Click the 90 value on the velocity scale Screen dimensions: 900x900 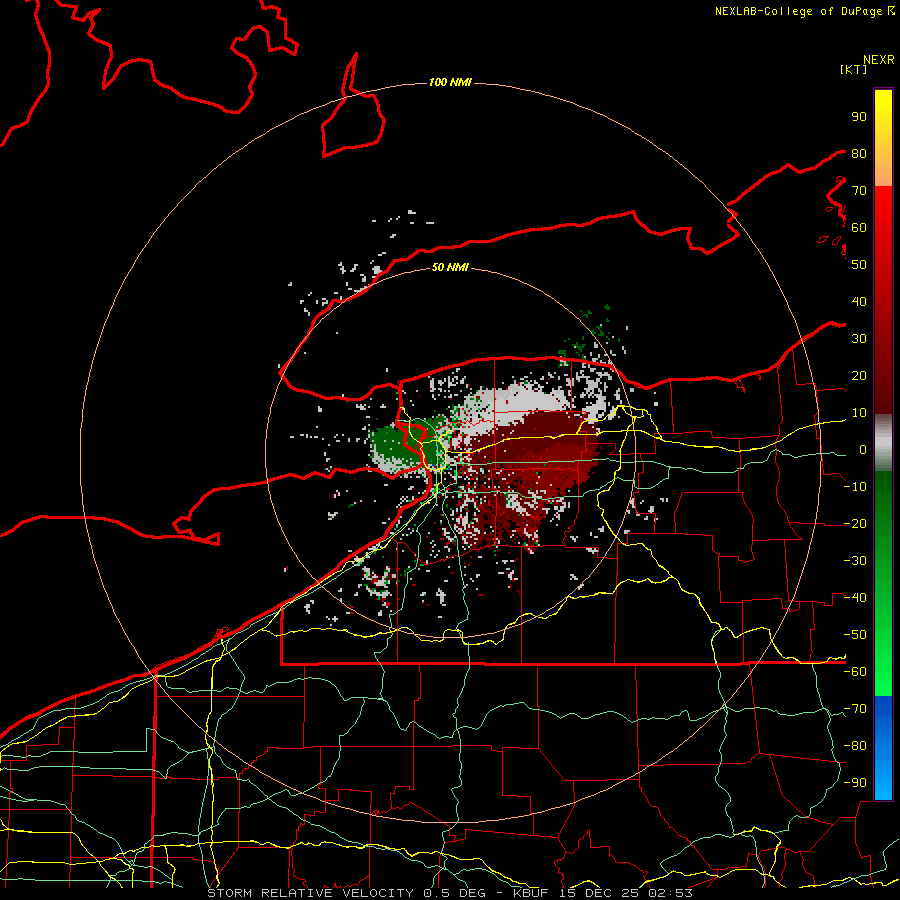click(x=859, y=117)
